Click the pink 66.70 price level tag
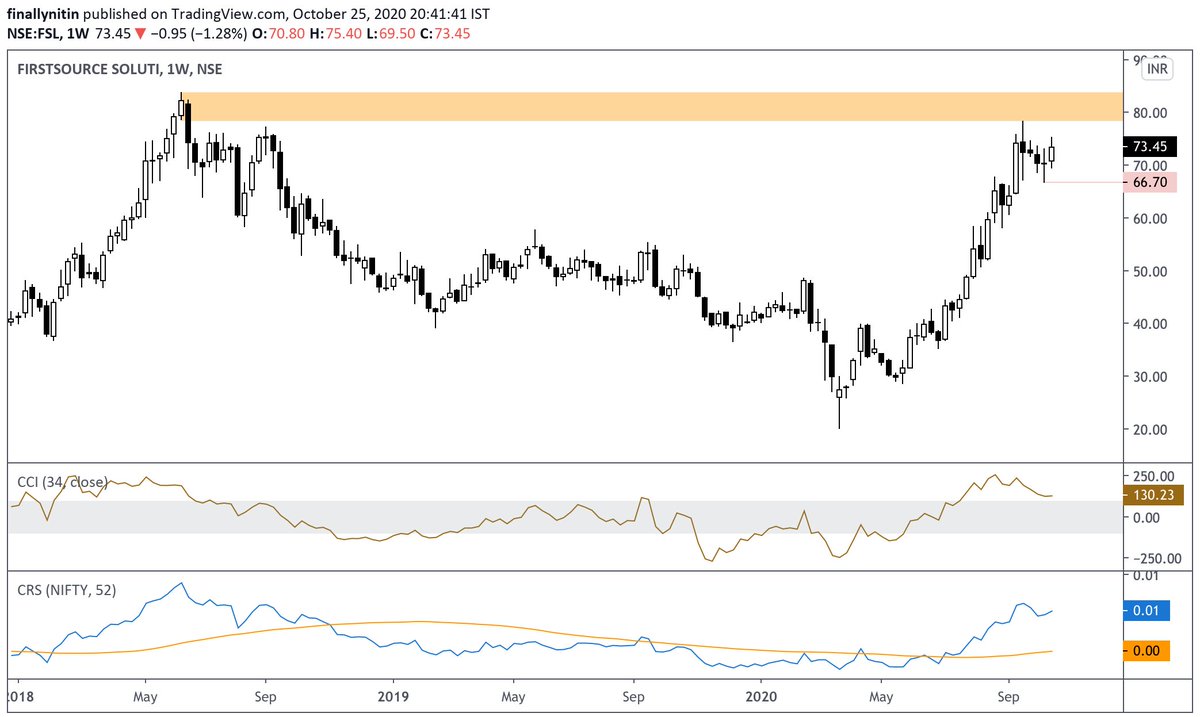The width and height of the screenshot is (1200, 717). coord(1150,182)
